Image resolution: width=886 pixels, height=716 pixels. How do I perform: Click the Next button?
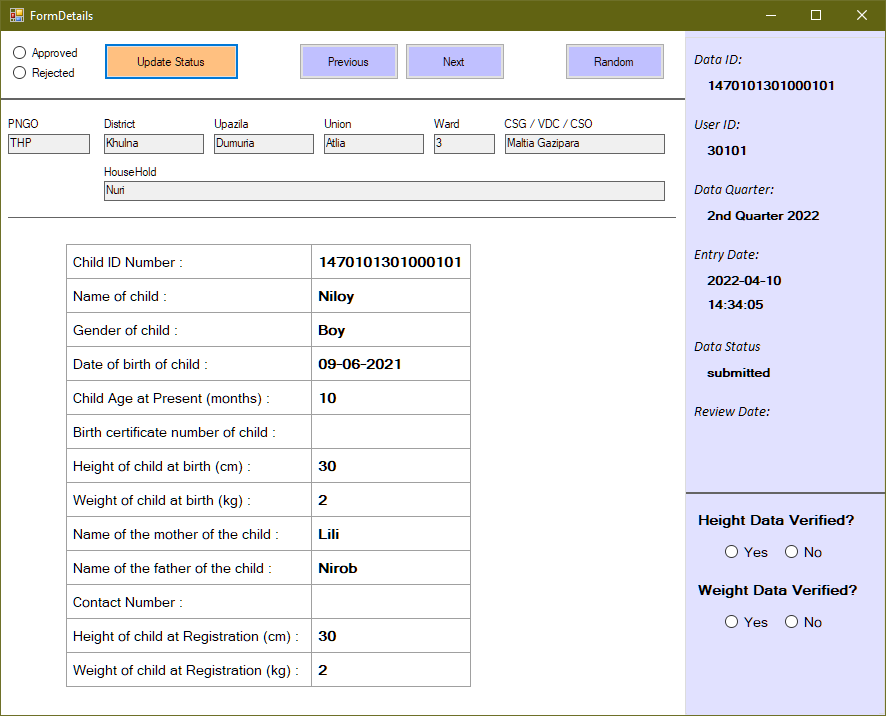(454, 61)
